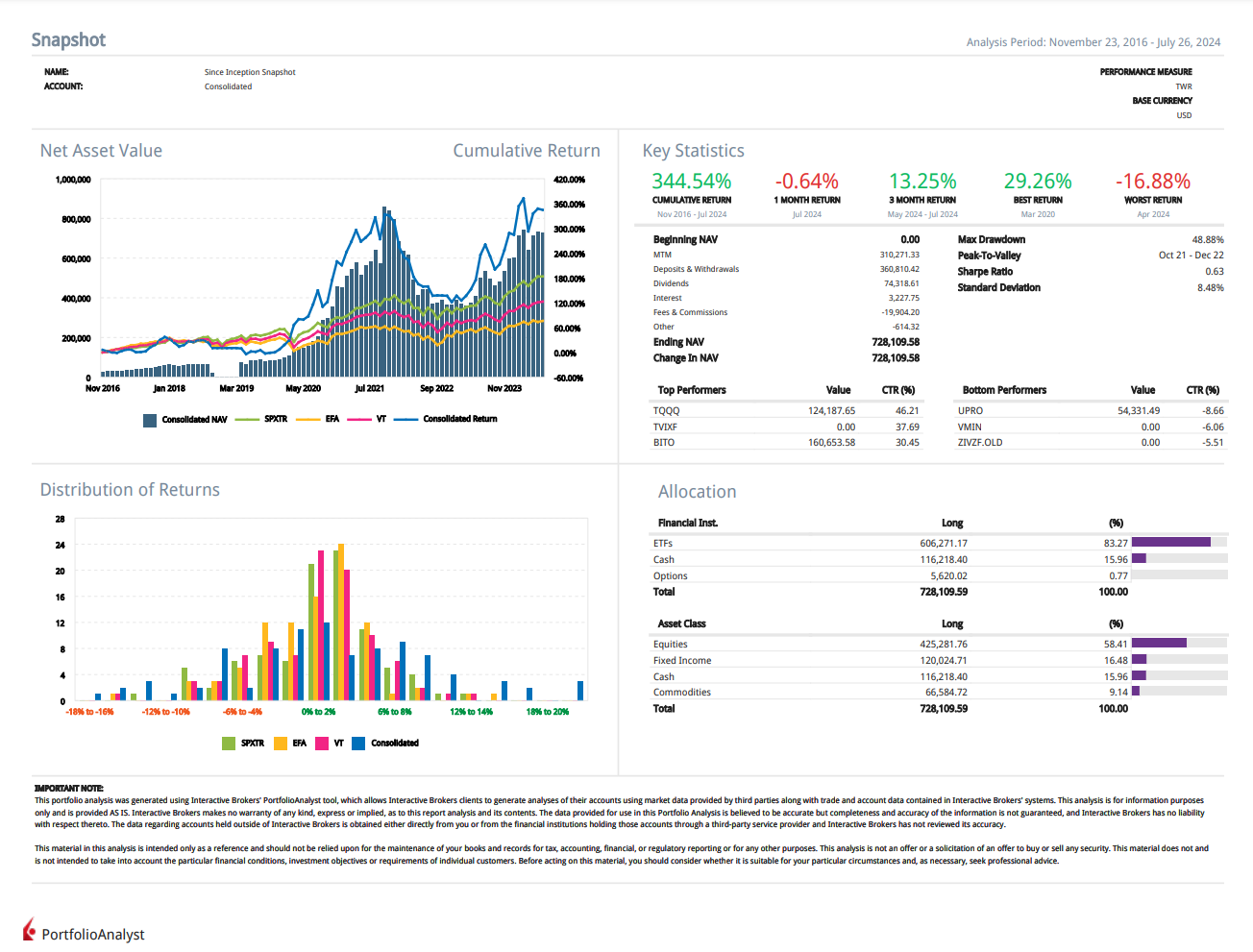Viewport: 1253px width, 952px height.
Task: Select the 29.26% best return figure
Action: [1037, 182]
